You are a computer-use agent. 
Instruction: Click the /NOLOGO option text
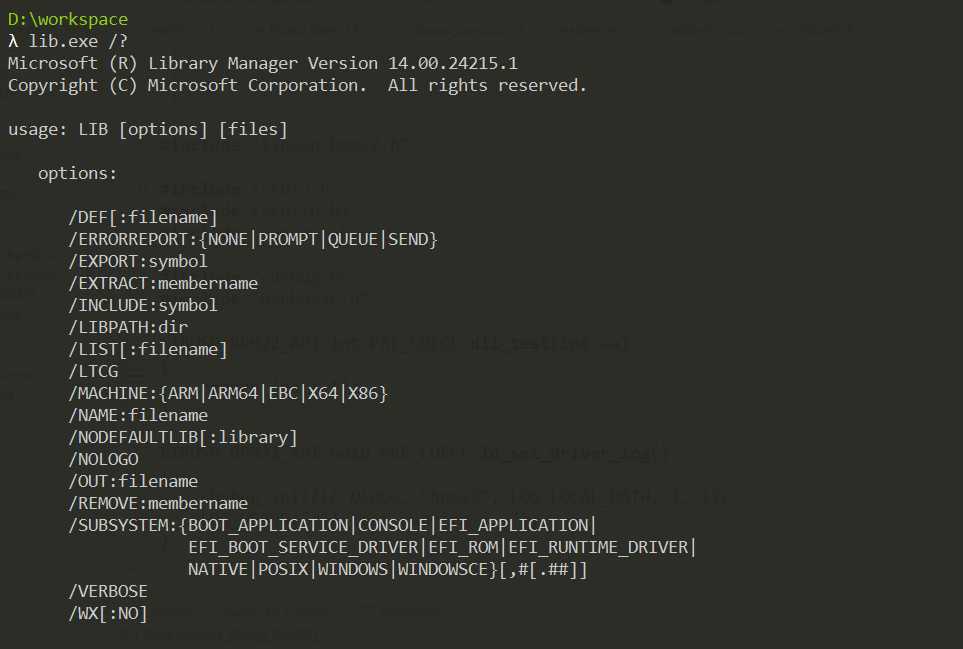(x=103, y=459)
